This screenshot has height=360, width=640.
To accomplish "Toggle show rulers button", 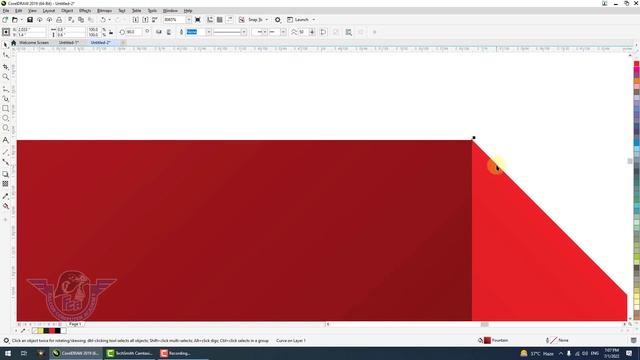I will 210,20.
